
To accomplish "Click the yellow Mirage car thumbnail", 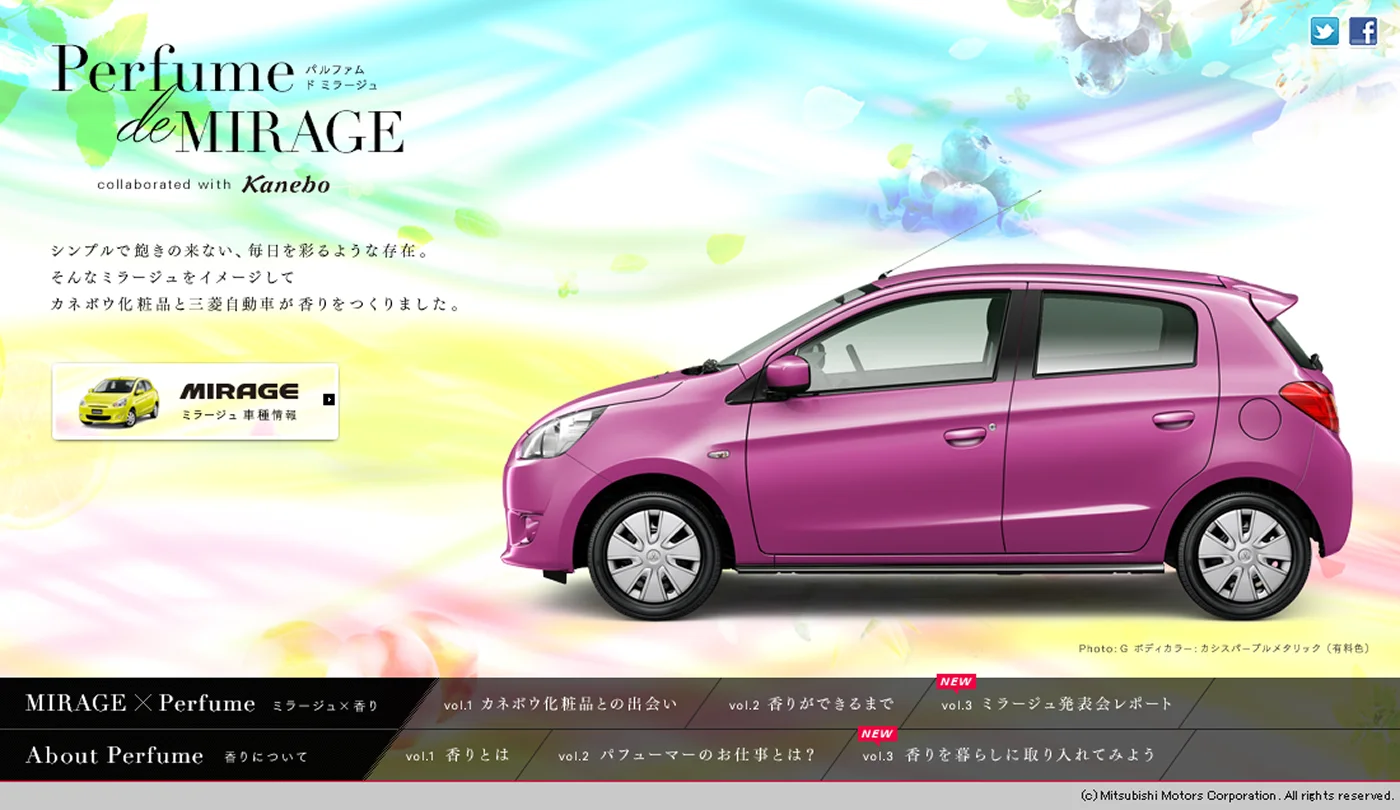I will 119,402.
